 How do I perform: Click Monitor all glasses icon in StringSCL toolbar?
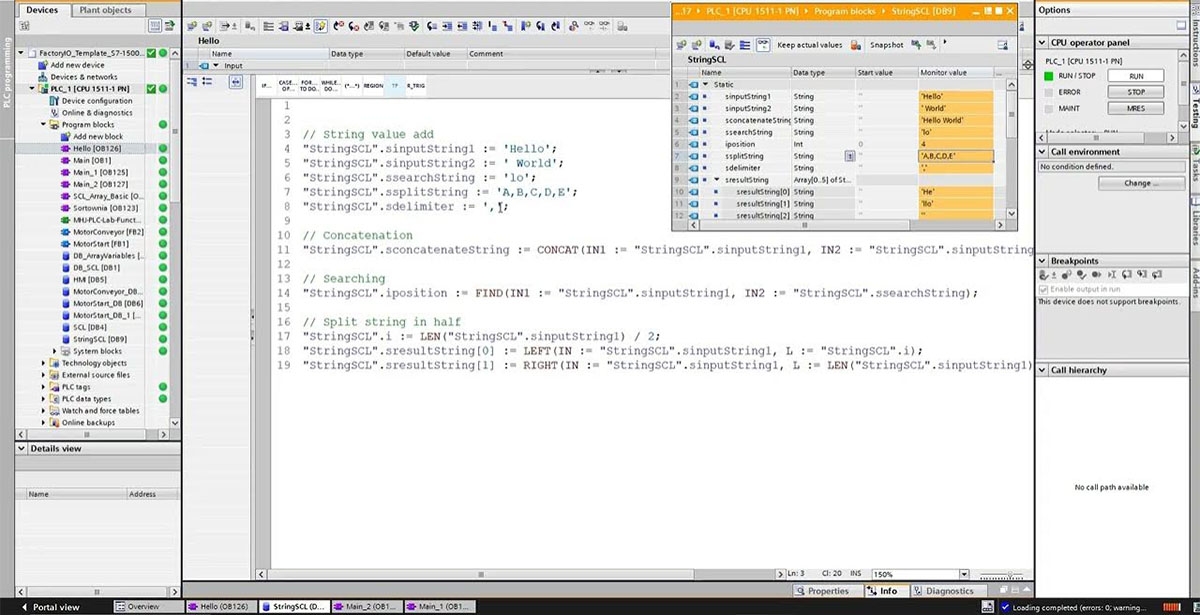coord(763,45)
